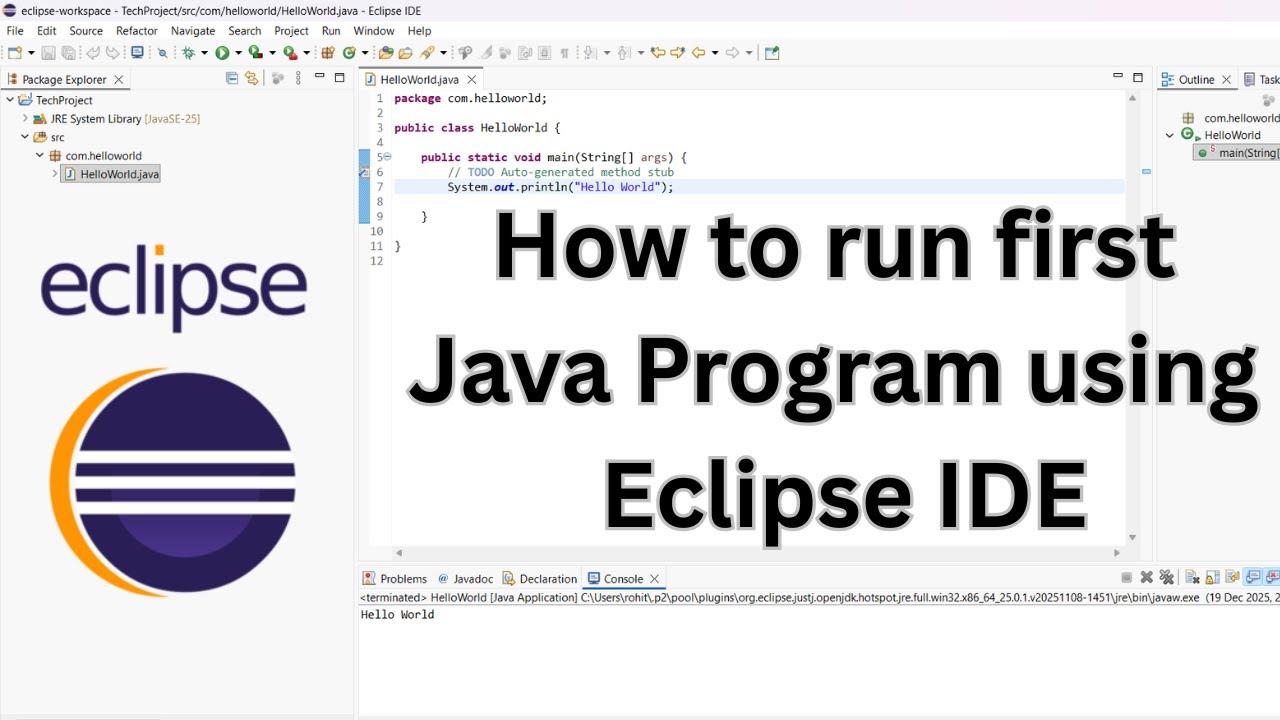This screenshot has width=1280, height=720.
Task: Maximize the Package Explorer panel
Action: coord(340,77)
